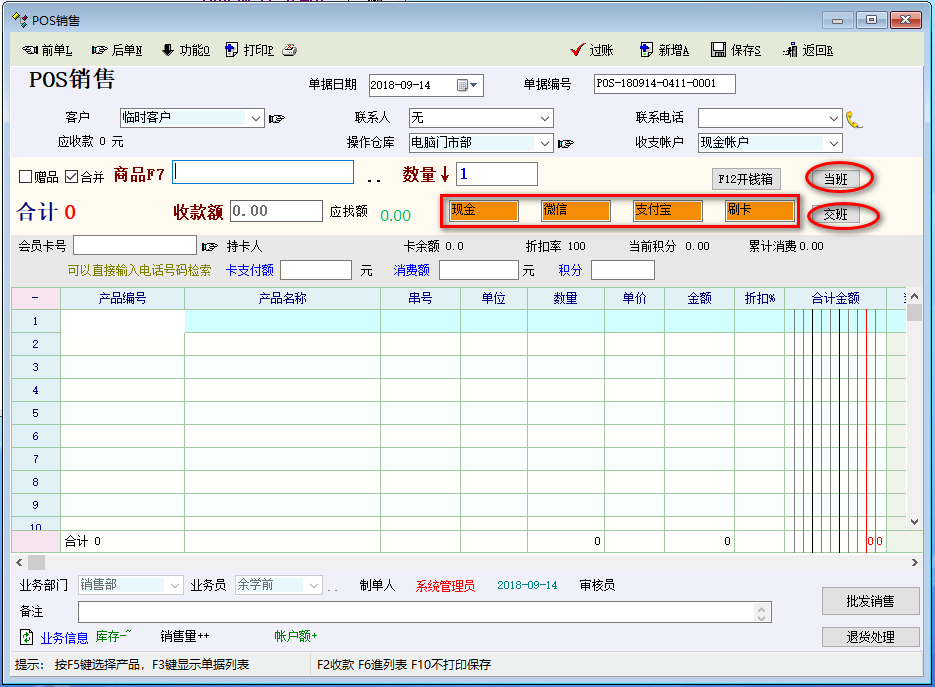Click the 前单 (previous order) toolbar icon
This screenshot has width=935, height=687.
(x=30, y=50)
